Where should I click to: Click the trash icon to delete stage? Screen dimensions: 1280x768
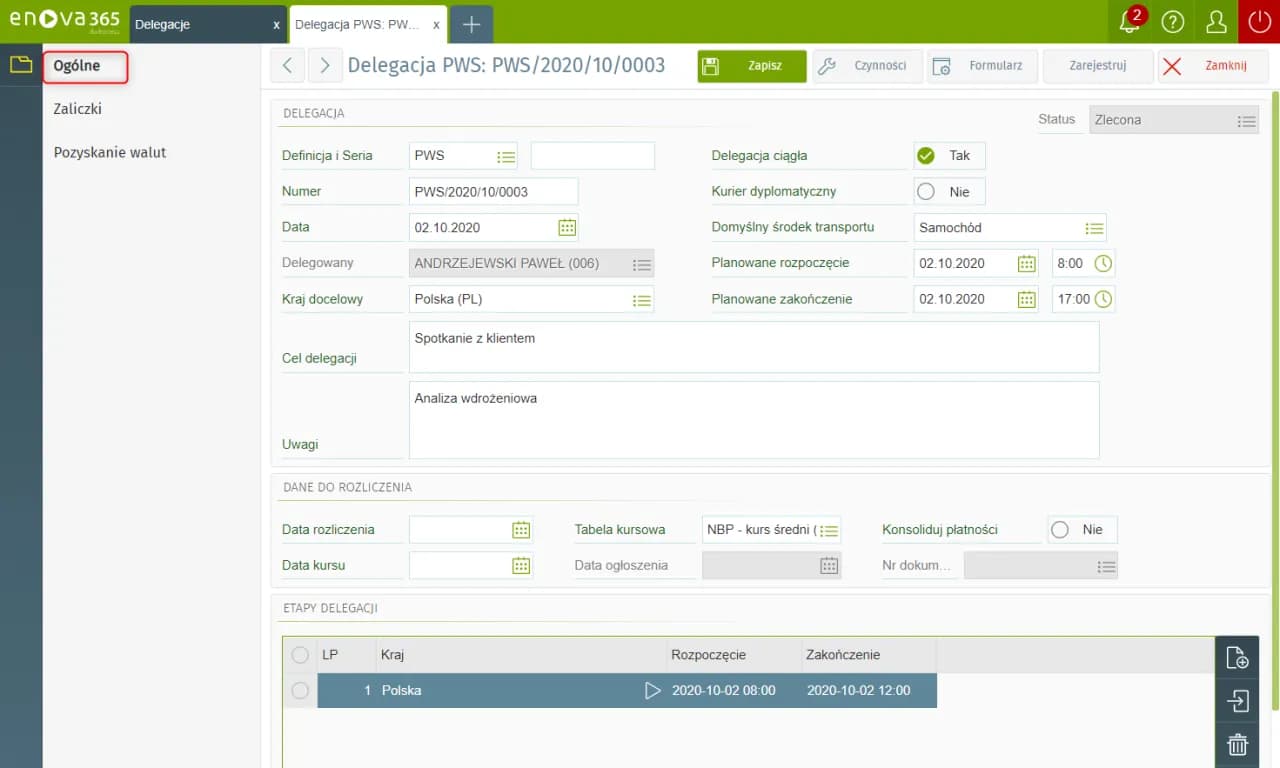pos(1237,744)
